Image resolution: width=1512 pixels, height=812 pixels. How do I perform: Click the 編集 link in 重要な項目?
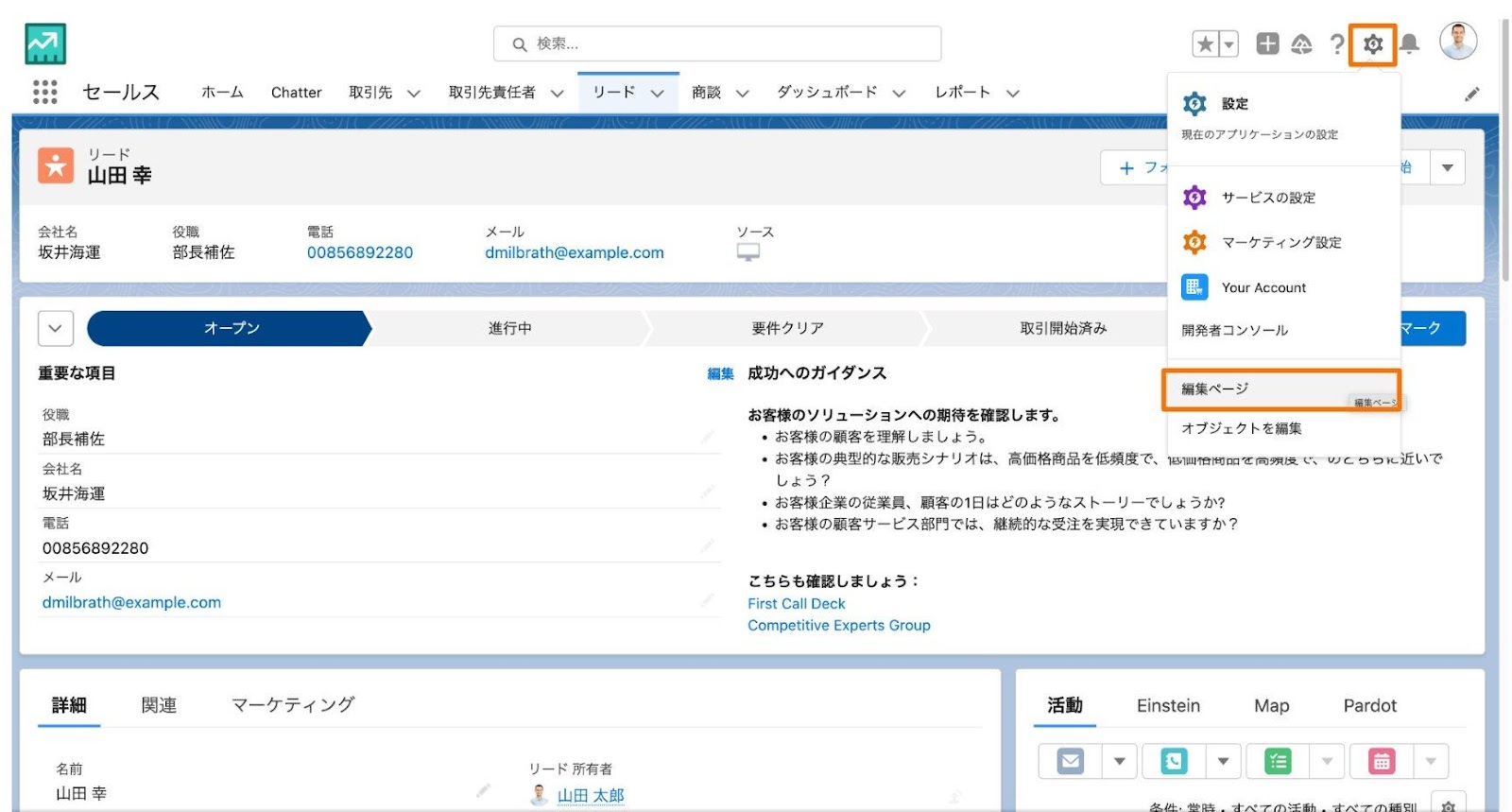(x=720, y=373)
